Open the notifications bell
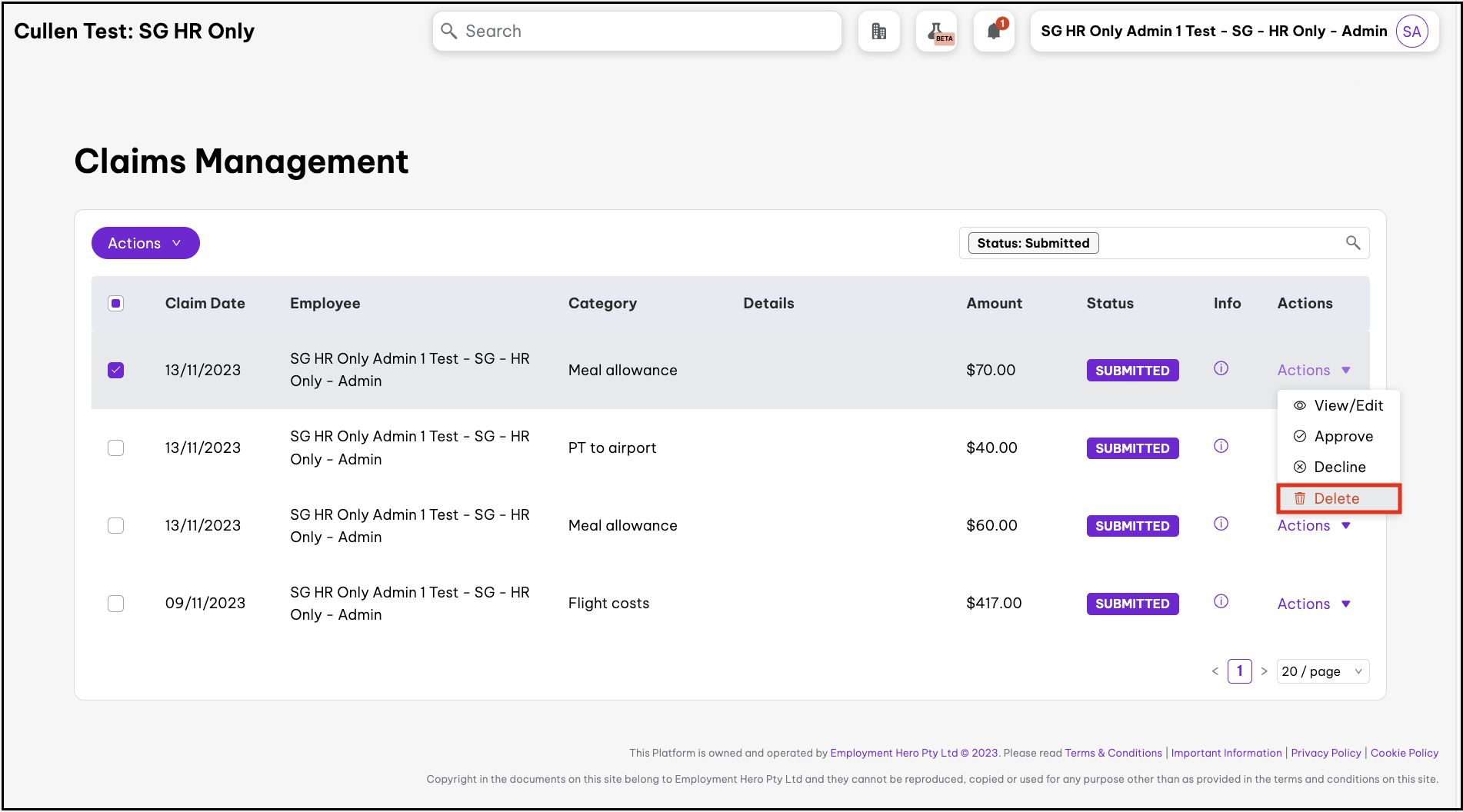The image size is (1463, 812). click(x=994, y=32)
